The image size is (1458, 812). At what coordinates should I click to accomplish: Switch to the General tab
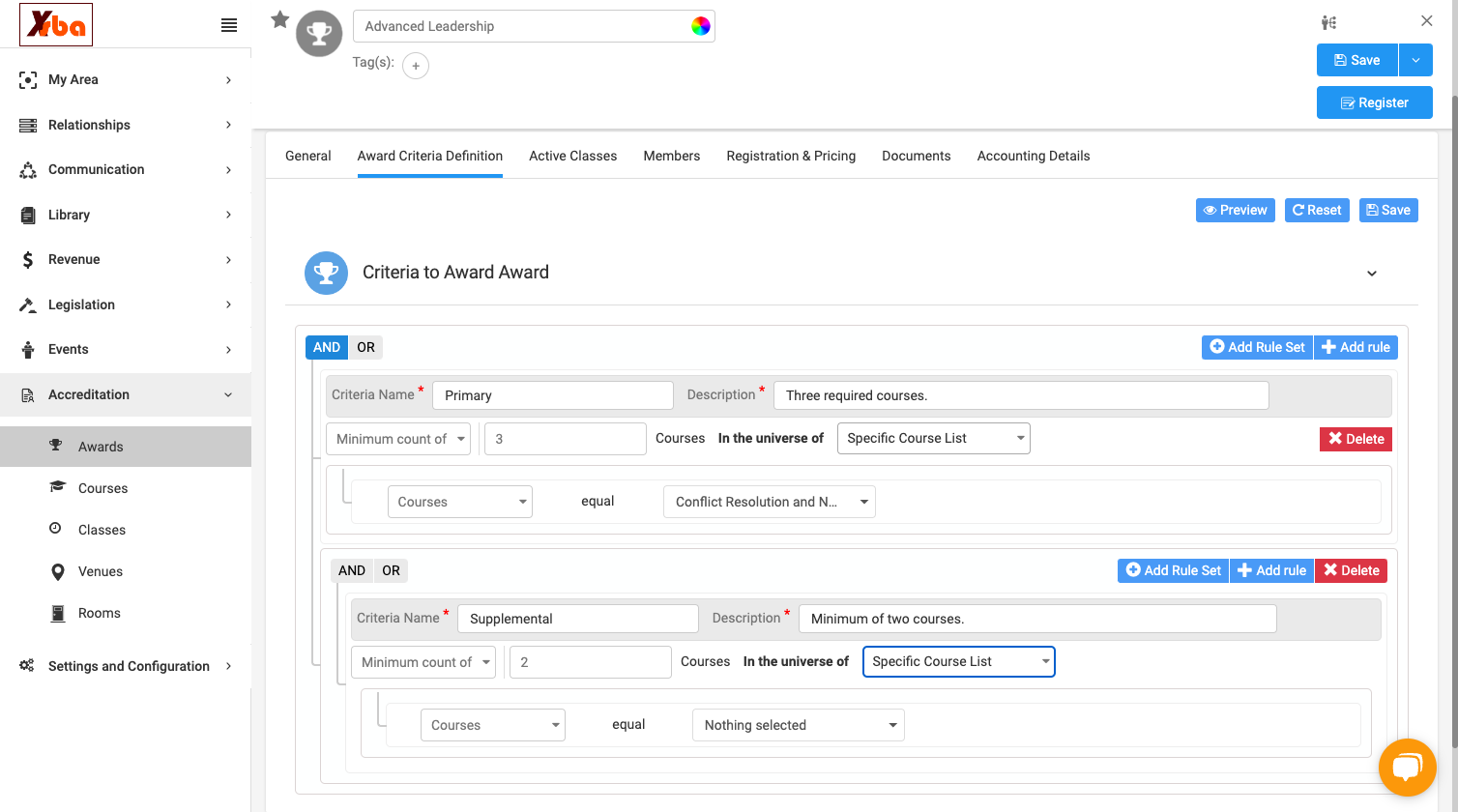point(308,156)
